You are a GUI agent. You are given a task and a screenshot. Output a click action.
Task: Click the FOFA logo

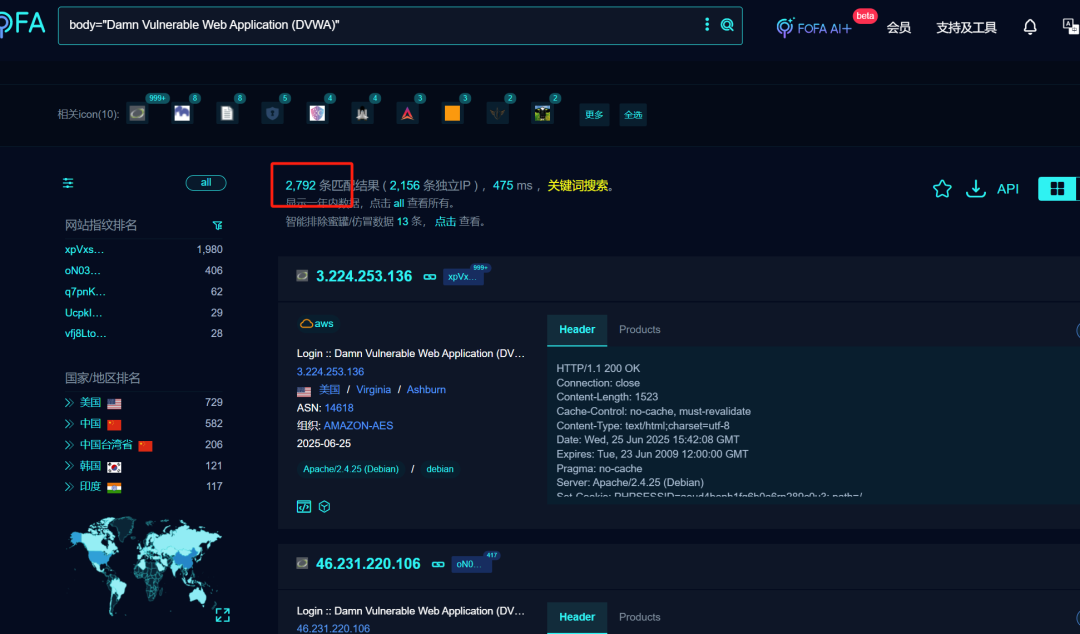[21, 24]
